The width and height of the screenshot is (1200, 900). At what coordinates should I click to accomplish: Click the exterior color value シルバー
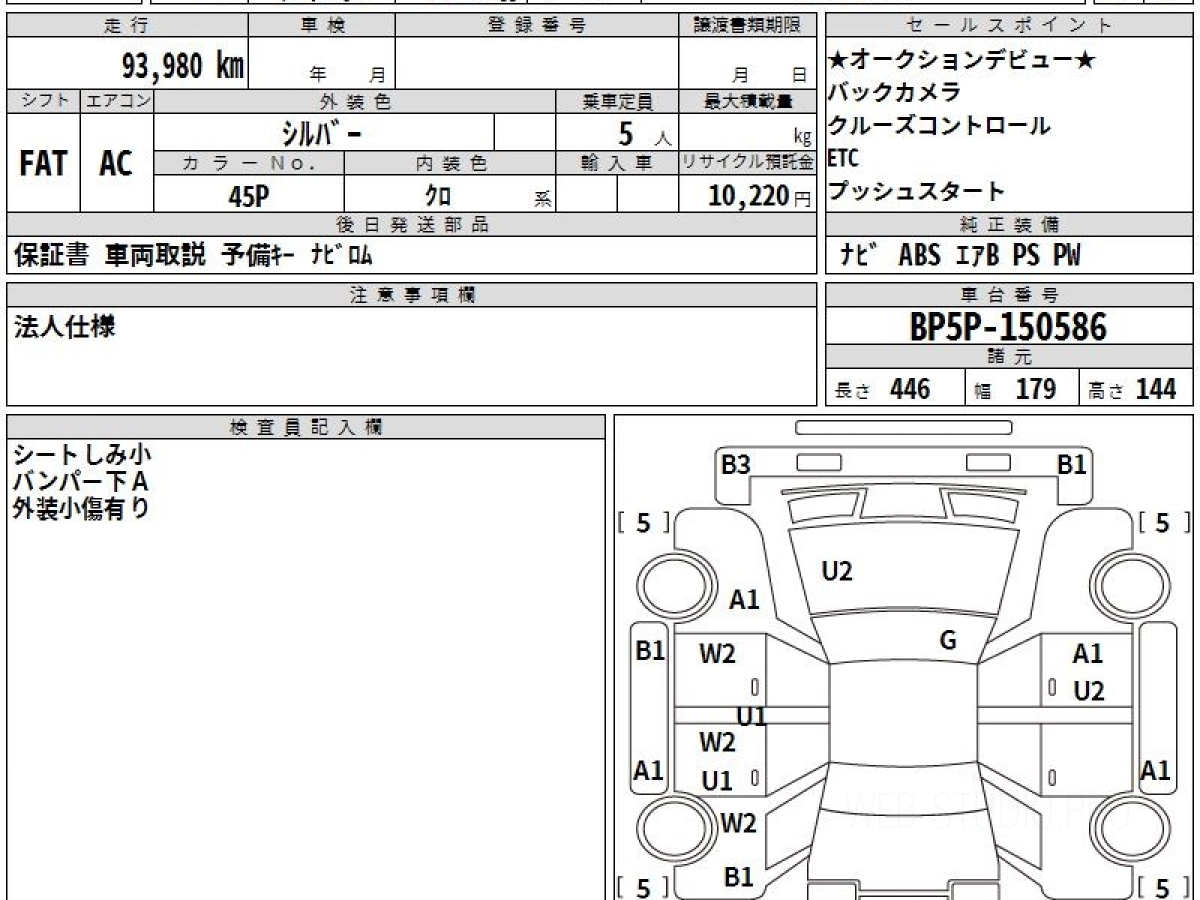coord(322,132)
